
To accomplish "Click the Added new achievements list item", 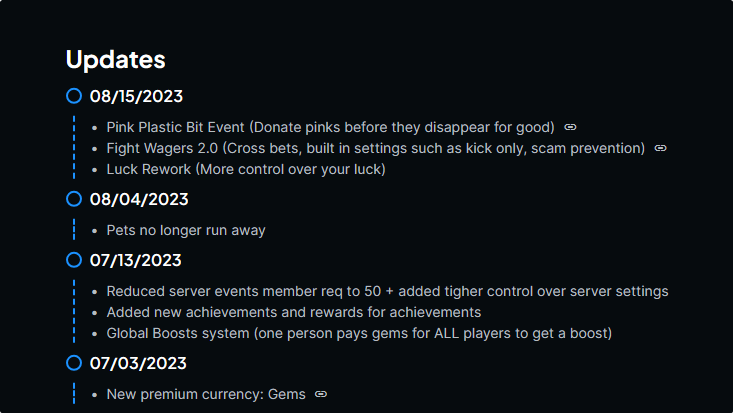I will coord(294,312).
